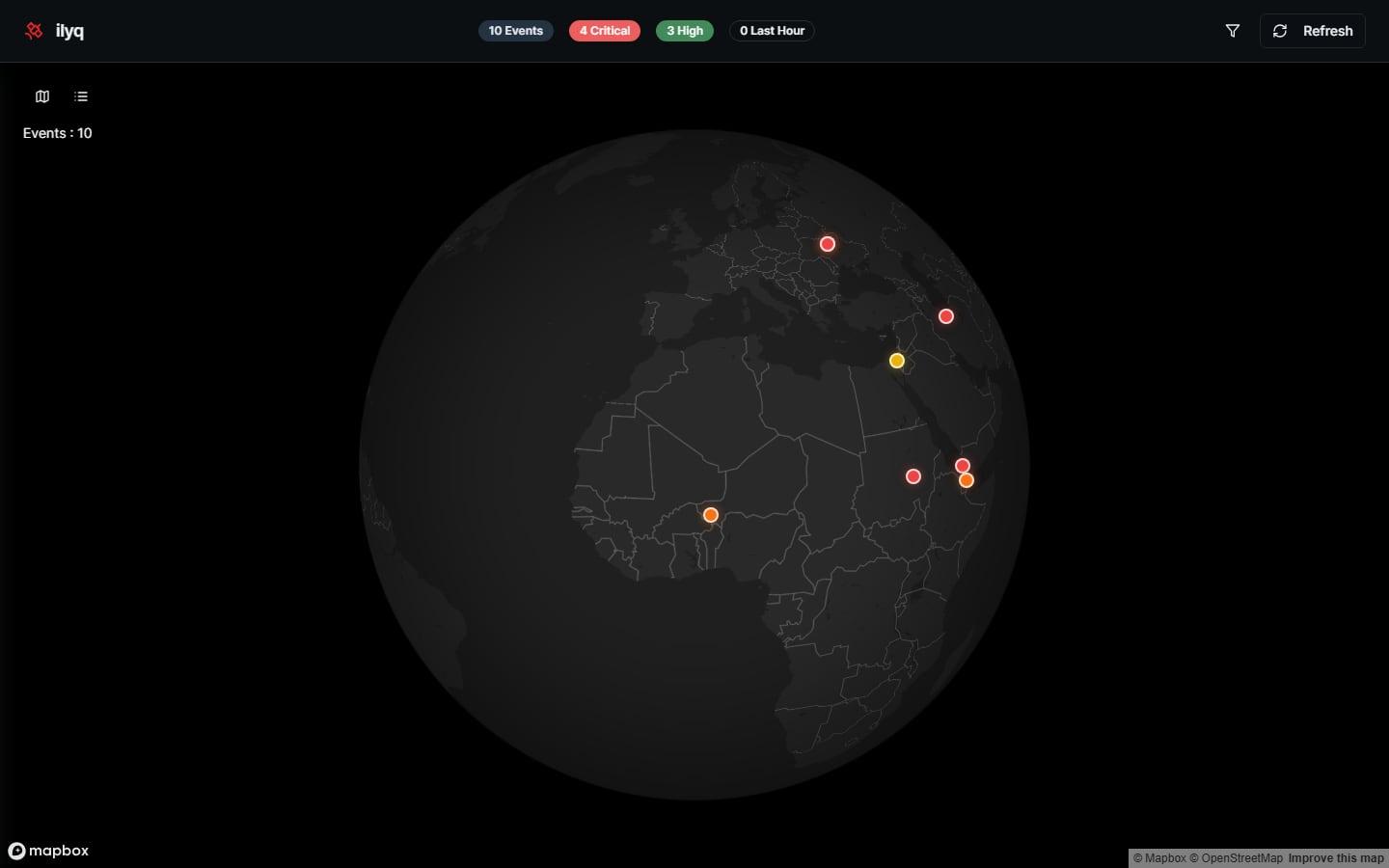This screenshot has width=1389, height=868.
Task: Click the Events : 10 counter text
Action: click(x=58, y=133)
